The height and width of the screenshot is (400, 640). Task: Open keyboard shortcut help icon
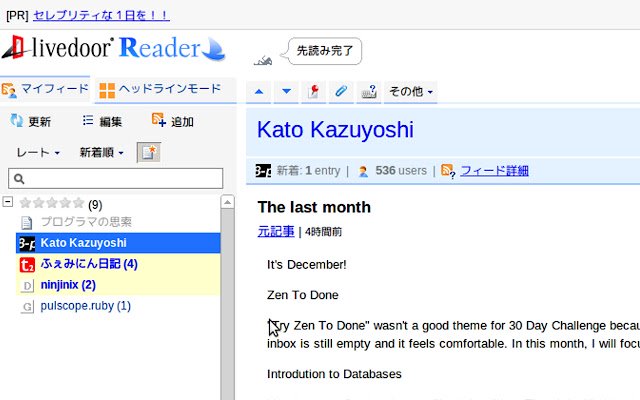click(x=369, y=91)
